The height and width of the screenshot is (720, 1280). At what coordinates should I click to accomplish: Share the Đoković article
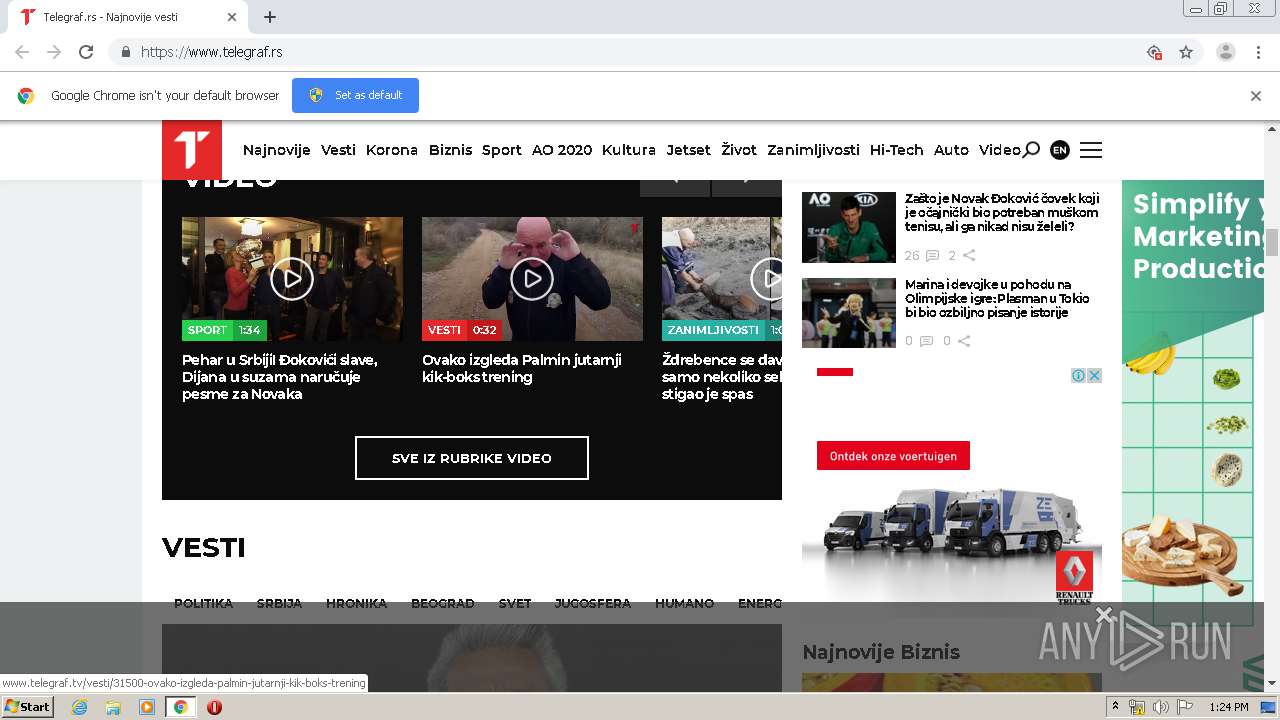pyautogui.click(x=968, y=256)
